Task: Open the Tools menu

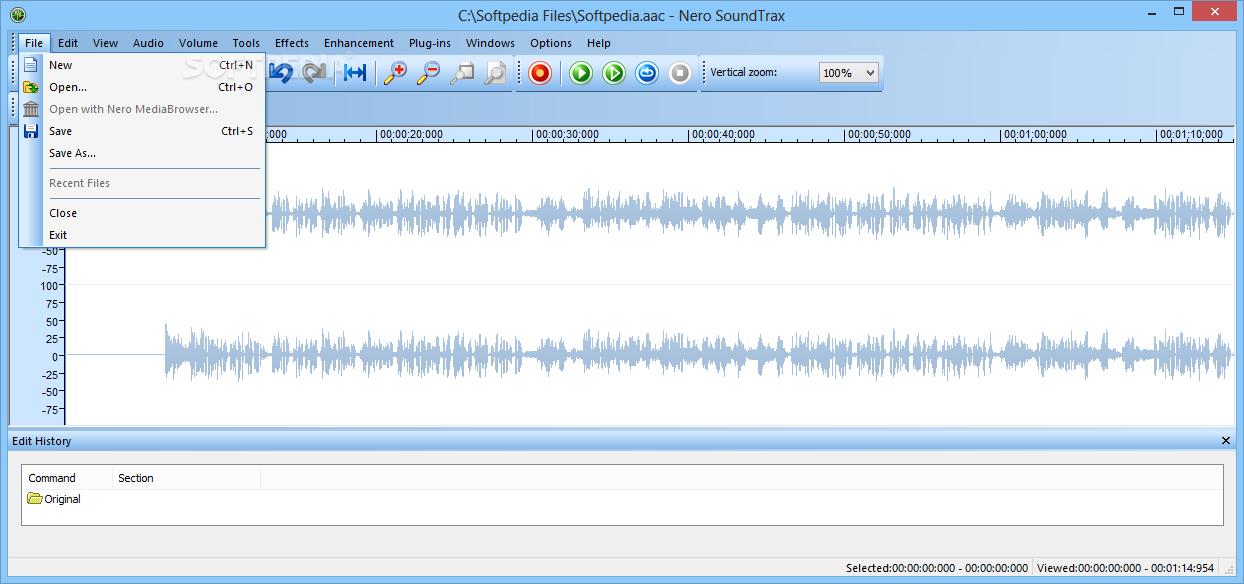Action: point(246,43)
